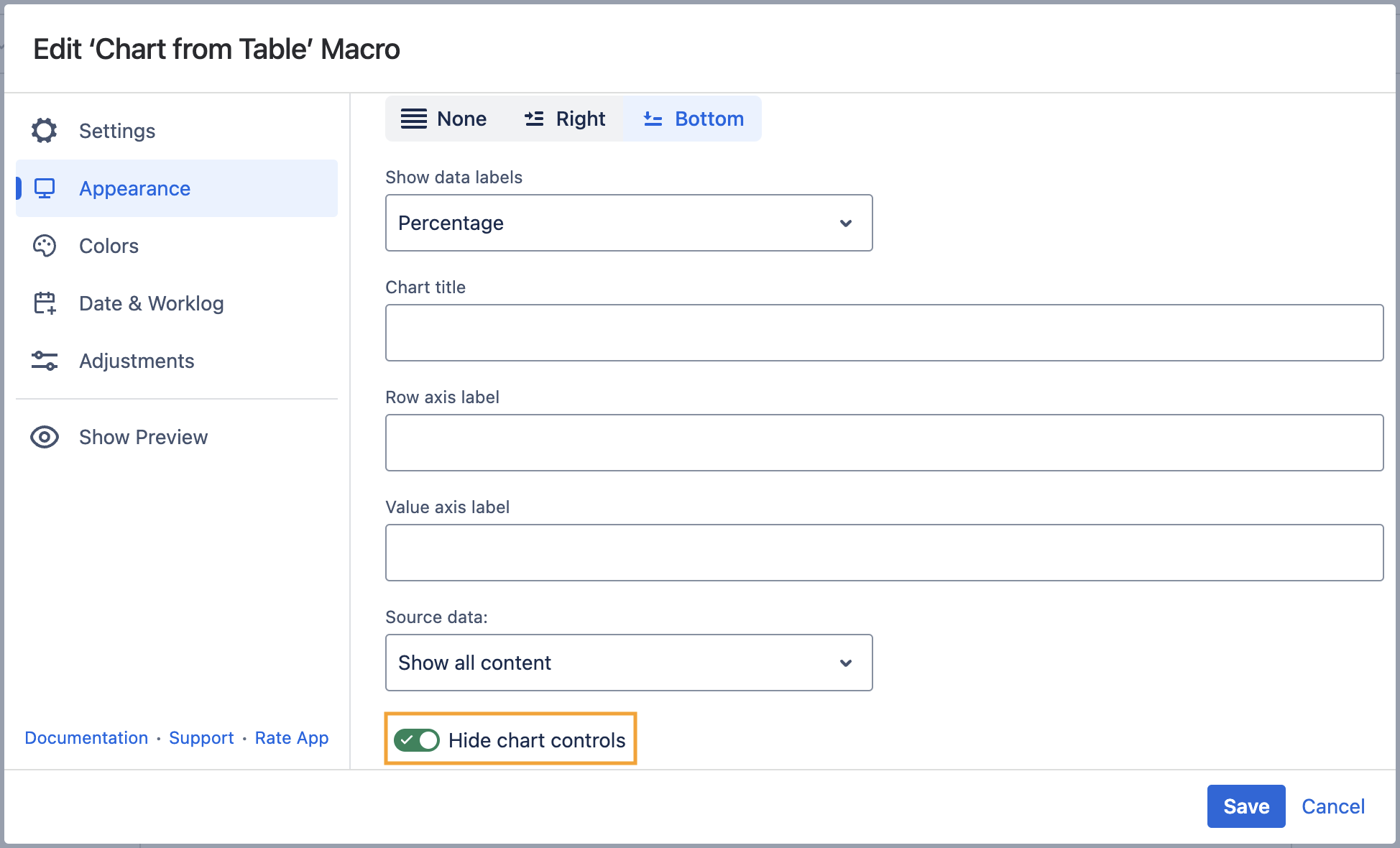Open the Adjustments section
This screenshot has width=1400, height=848.
[x=137, y=361]
